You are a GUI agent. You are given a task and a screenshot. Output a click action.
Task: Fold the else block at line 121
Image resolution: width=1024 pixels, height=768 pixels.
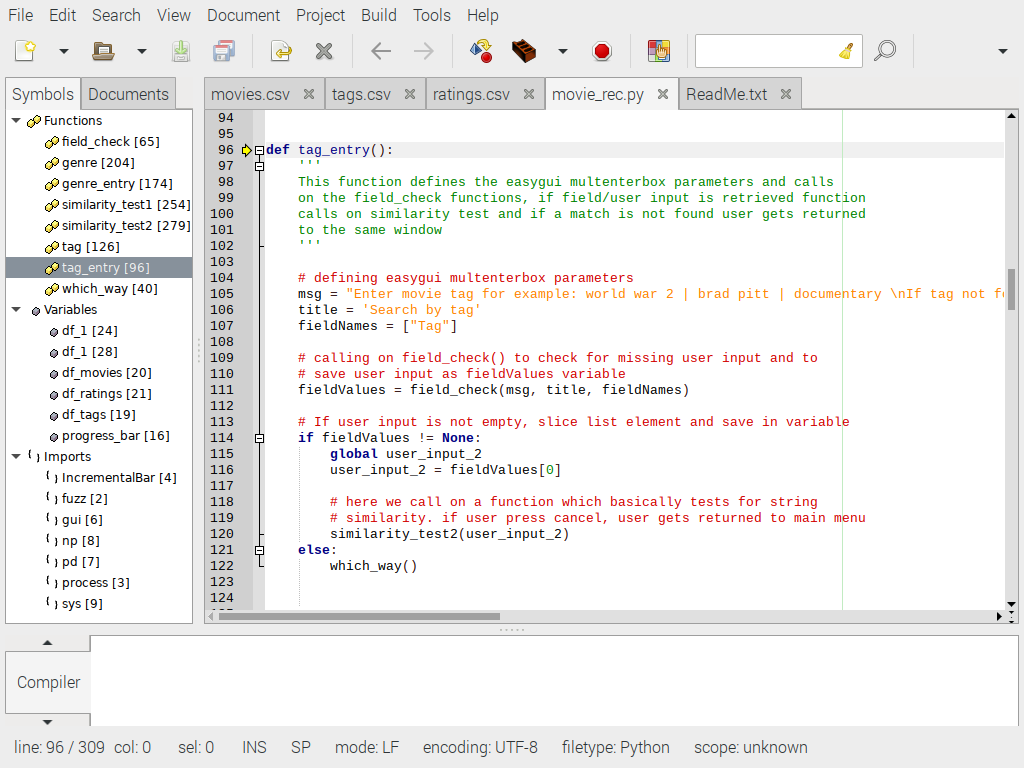[x=259, y=549]
